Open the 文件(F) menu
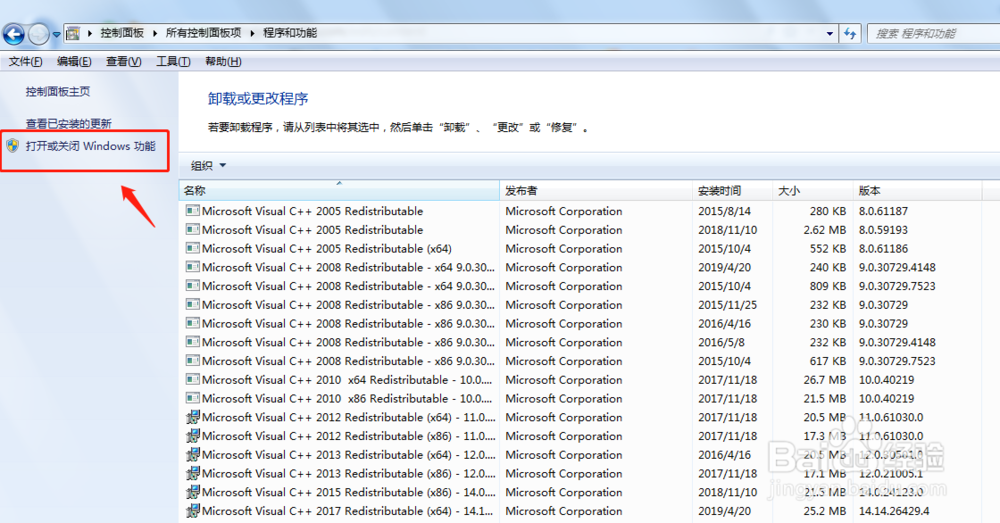 (x=26, y=61)
